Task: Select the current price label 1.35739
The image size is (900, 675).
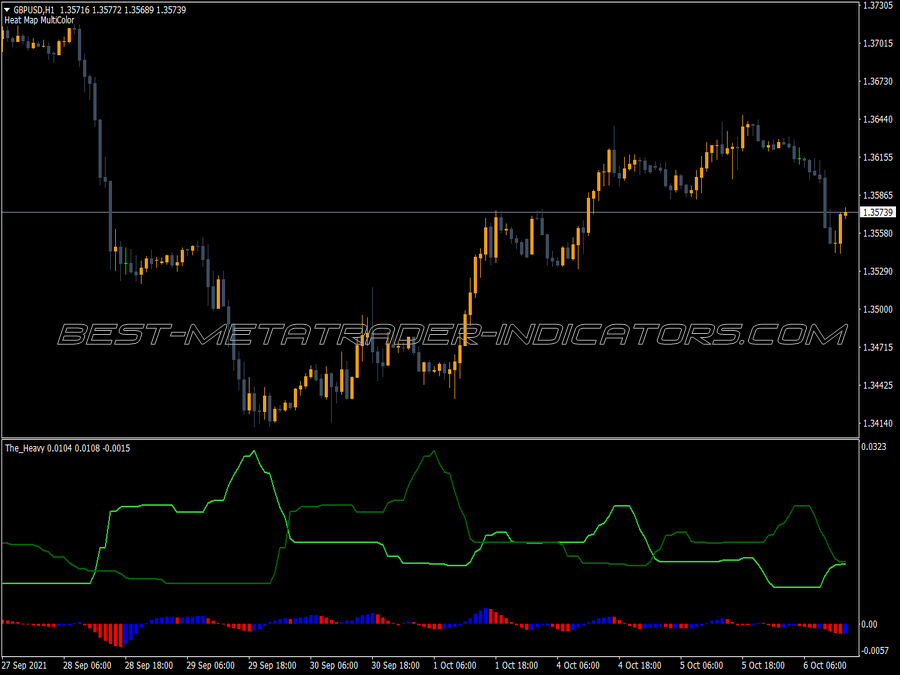Action: coord(878,212)
